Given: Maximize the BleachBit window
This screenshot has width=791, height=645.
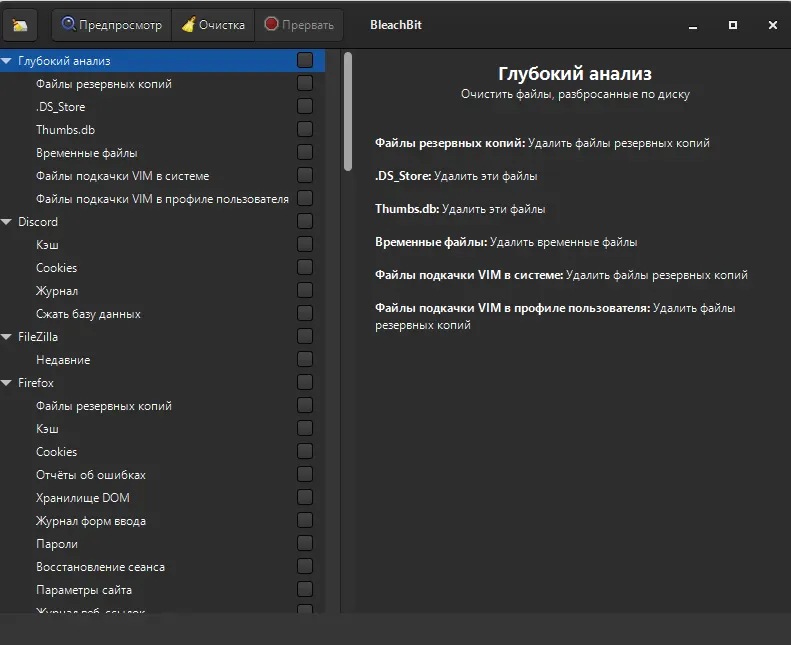Looking at the screenshot, I should 733,25.
